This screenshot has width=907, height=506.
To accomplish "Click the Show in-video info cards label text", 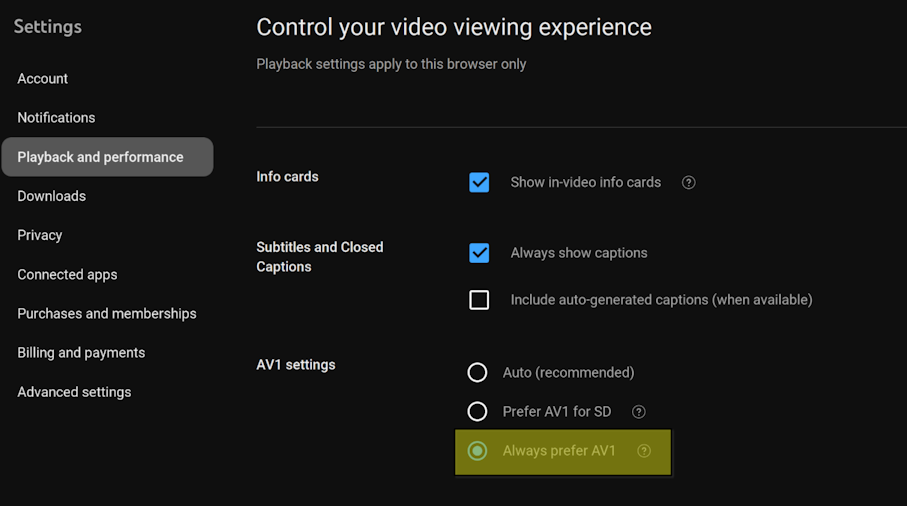I will (x=585, y=183).
